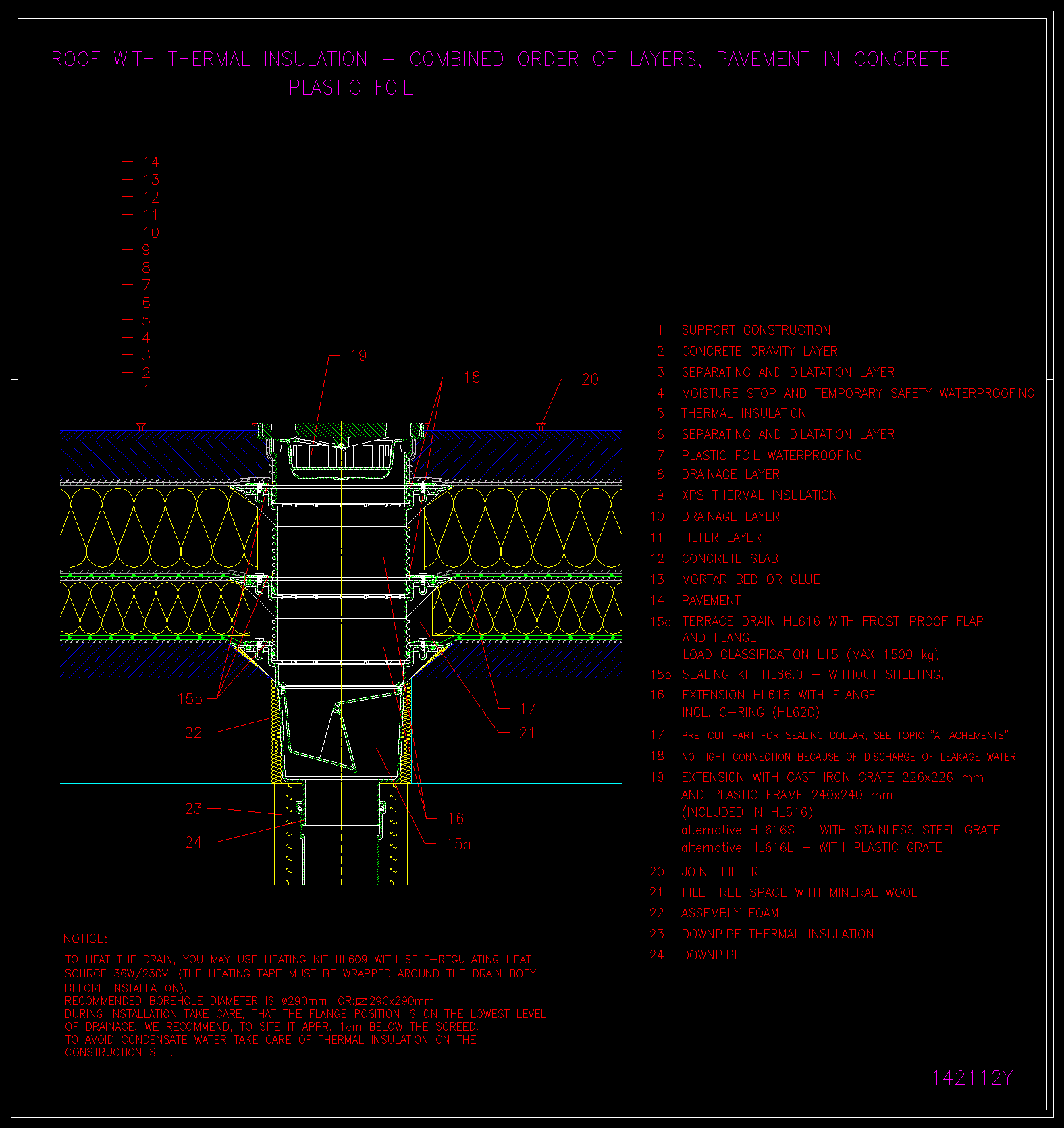Viewport: 1064px width, 1128px height.
Task: Click the 'alternative HL616L' plastic grate line
Action: pos(812,848)
